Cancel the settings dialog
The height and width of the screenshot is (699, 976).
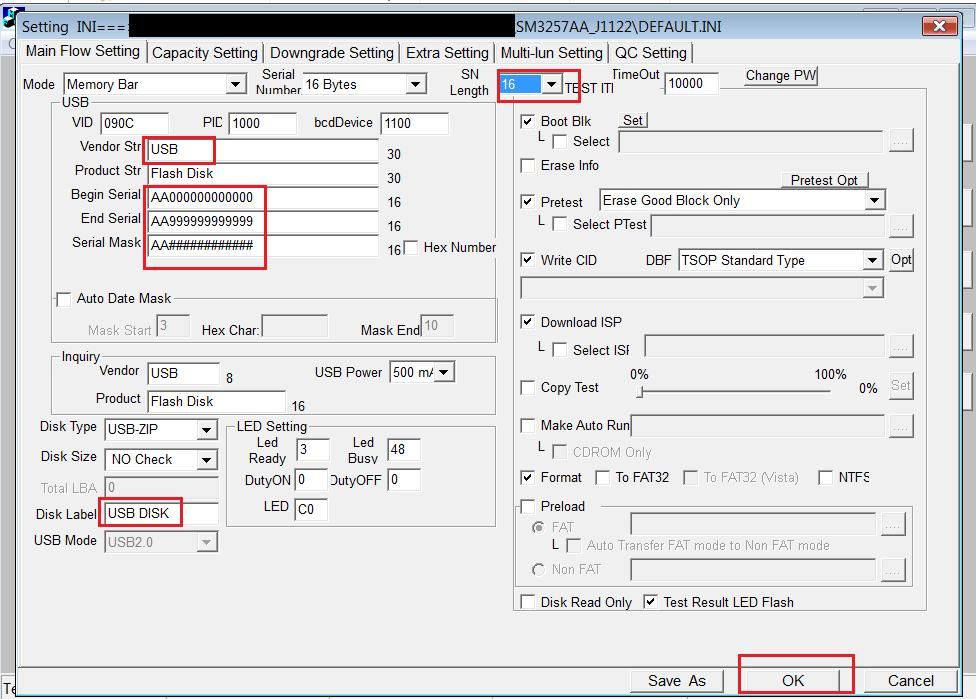[910, 680]
